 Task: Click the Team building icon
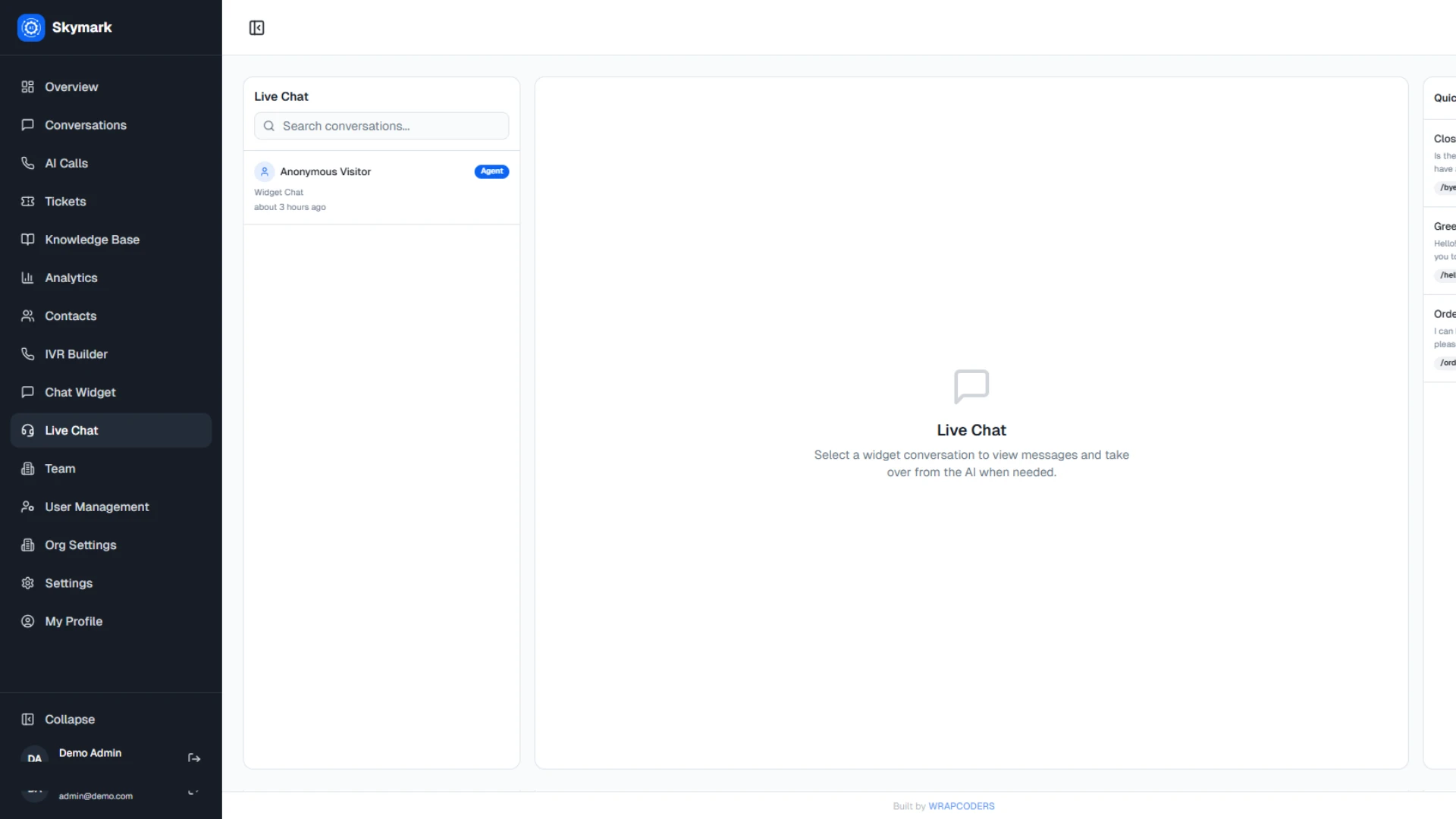click(x=28, y=469)
